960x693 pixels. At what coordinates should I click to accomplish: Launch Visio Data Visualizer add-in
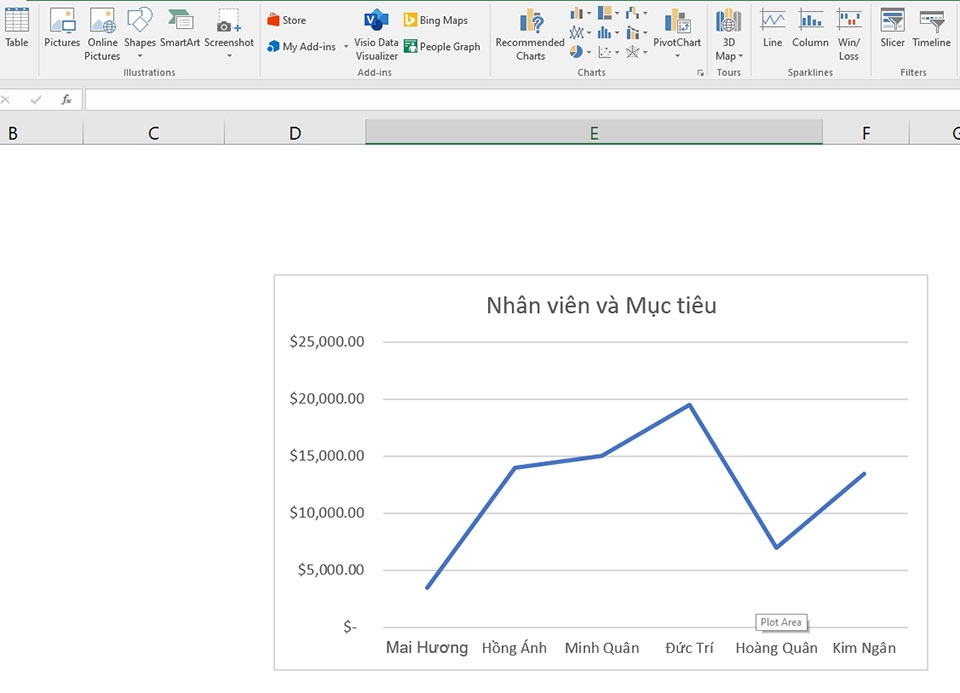coord(376,35)
